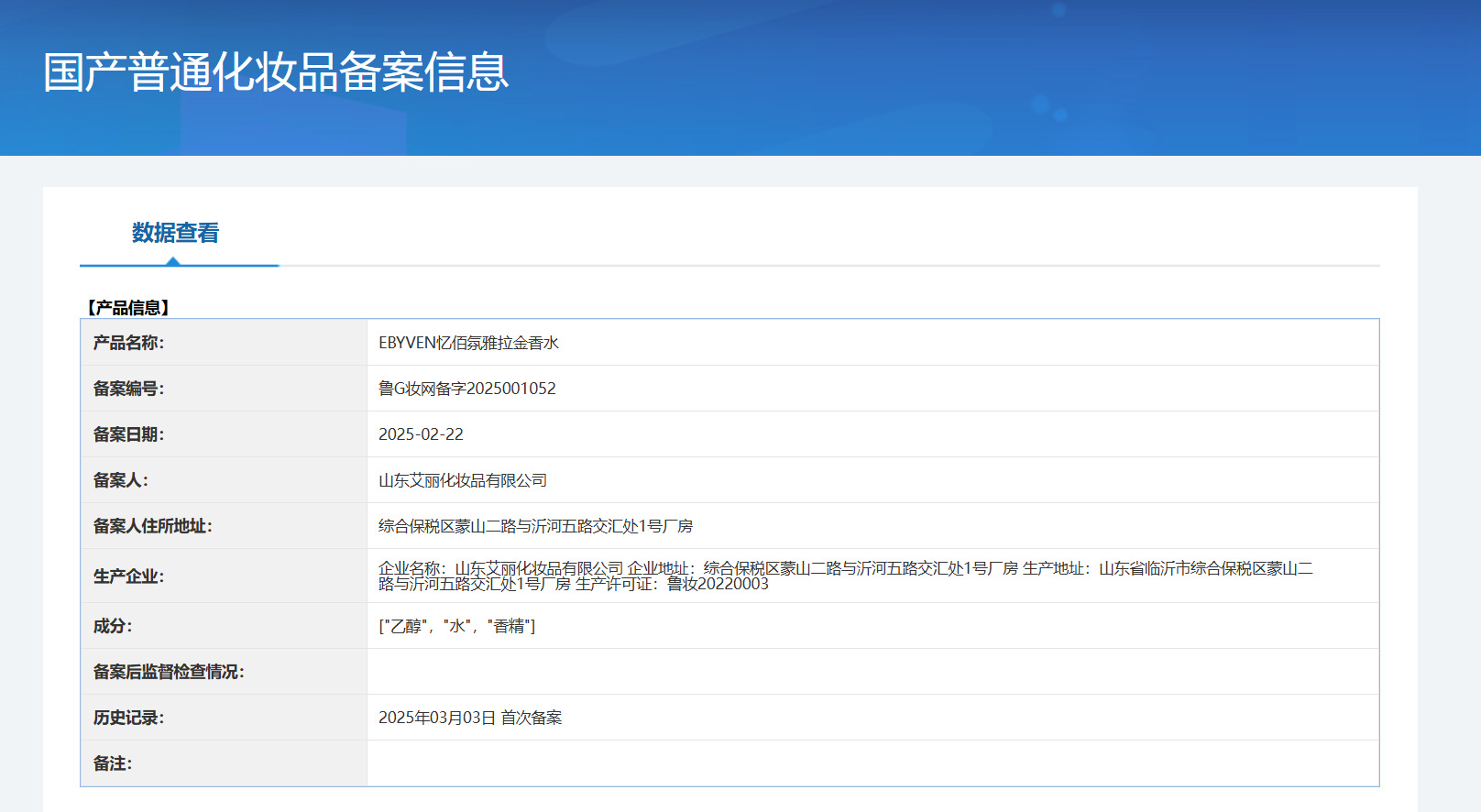Click the filer name 山东艾丽化妆品有限公司
The image size is (1481, 812).
coord(462,480)
